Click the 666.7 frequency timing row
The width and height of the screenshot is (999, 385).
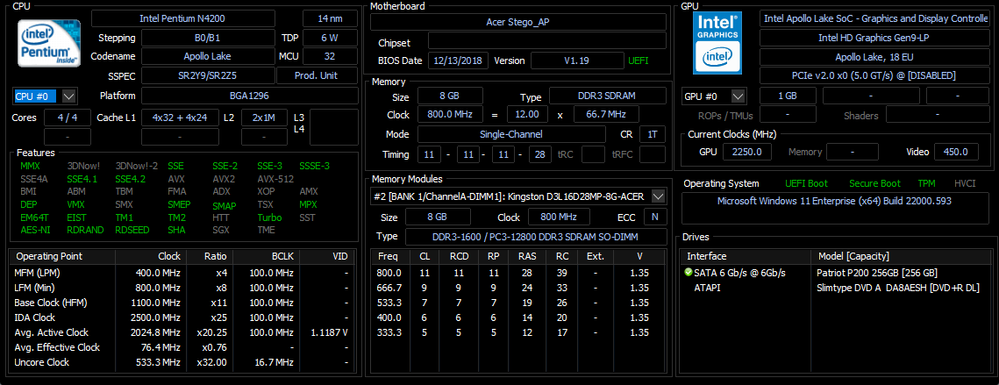pos(519,287)
